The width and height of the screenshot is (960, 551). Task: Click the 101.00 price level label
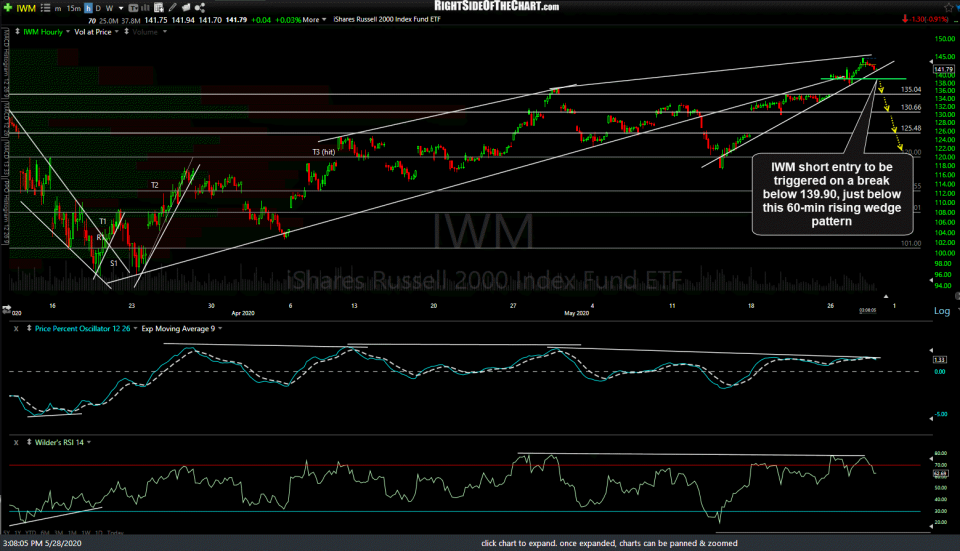tap(911, 243)
